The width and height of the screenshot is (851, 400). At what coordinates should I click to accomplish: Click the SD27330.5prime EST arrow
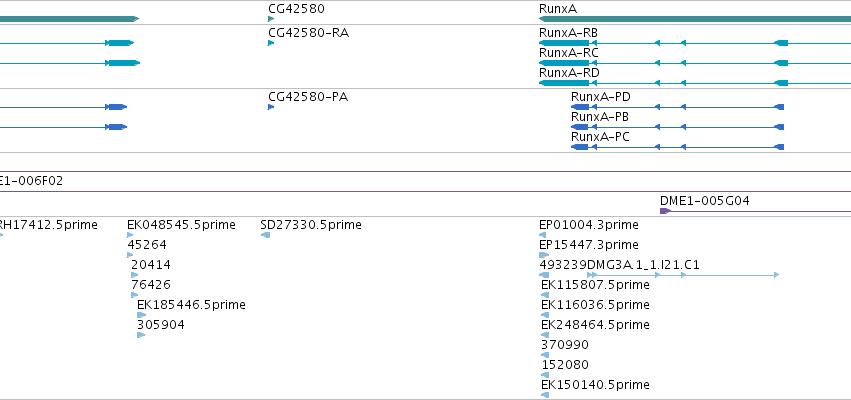(x=265, y=235)
